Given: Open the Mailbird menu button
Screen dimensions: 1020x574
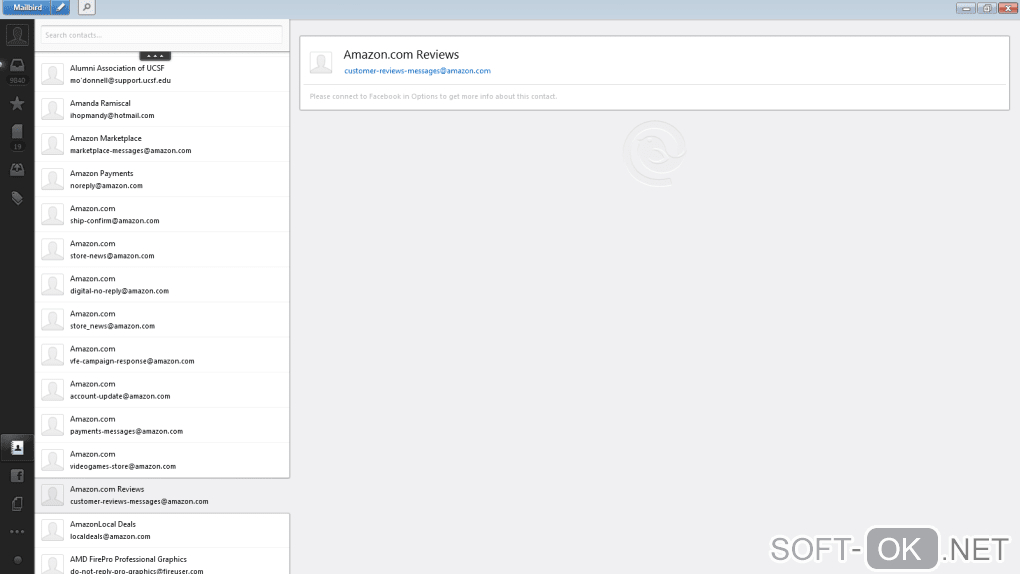Looking at the screenshot, I should coord(27,7).
